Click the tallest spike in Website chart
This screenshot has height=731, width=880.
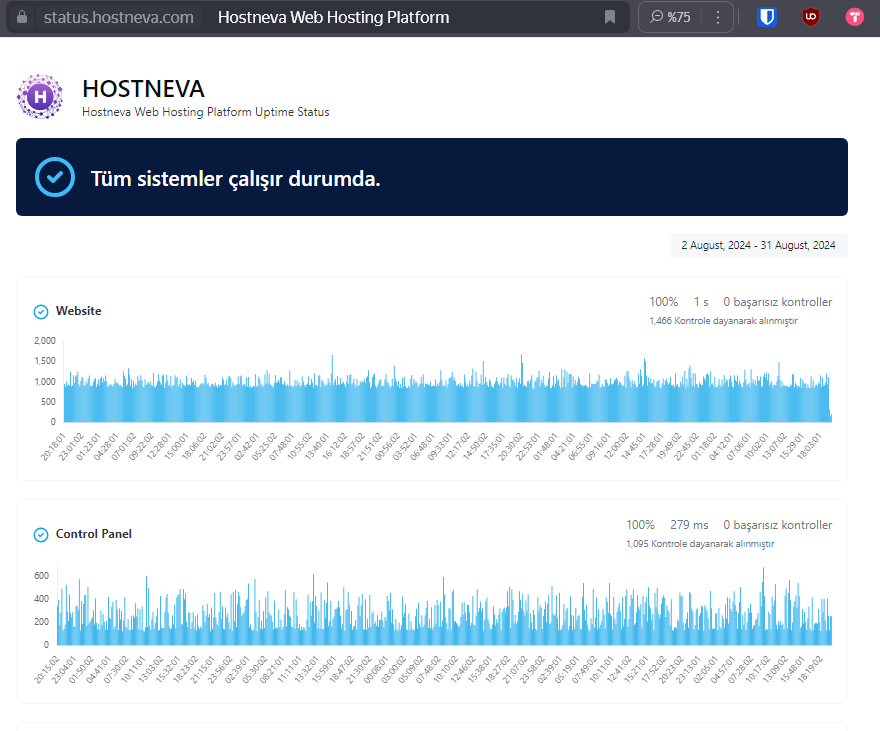pyautogui.click(x=521, y=388)
